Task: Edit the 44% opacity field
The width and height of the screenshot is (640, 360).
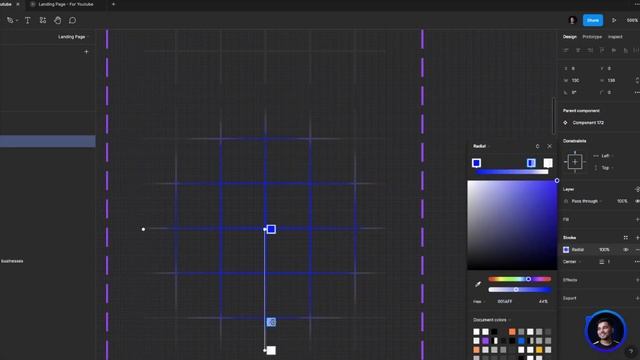Action: 543,302
